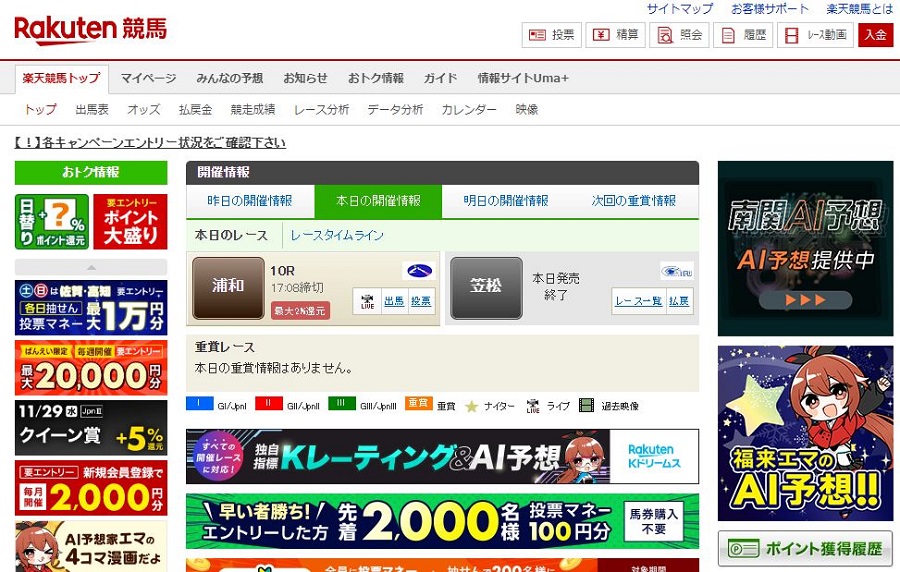Click the ポイント獲得履歴 button
This screenshot has width=900, height=572.
coord(805,549)
